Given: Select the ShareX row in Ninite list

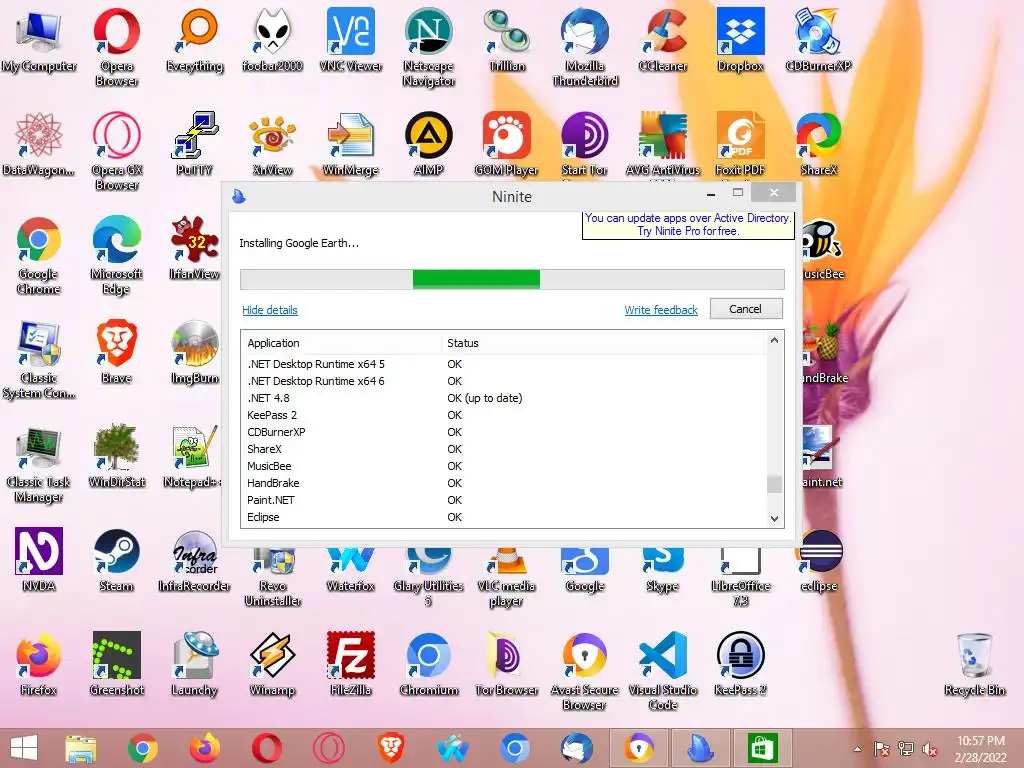Looking at the screenshot, I should tap(504, 449).
